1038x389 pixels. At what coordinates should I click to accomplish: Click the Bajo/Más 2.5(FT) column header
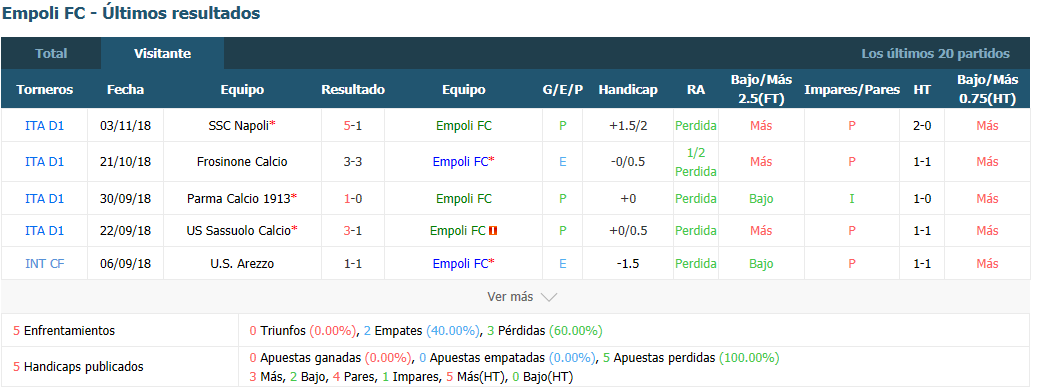tap(761, 89)
